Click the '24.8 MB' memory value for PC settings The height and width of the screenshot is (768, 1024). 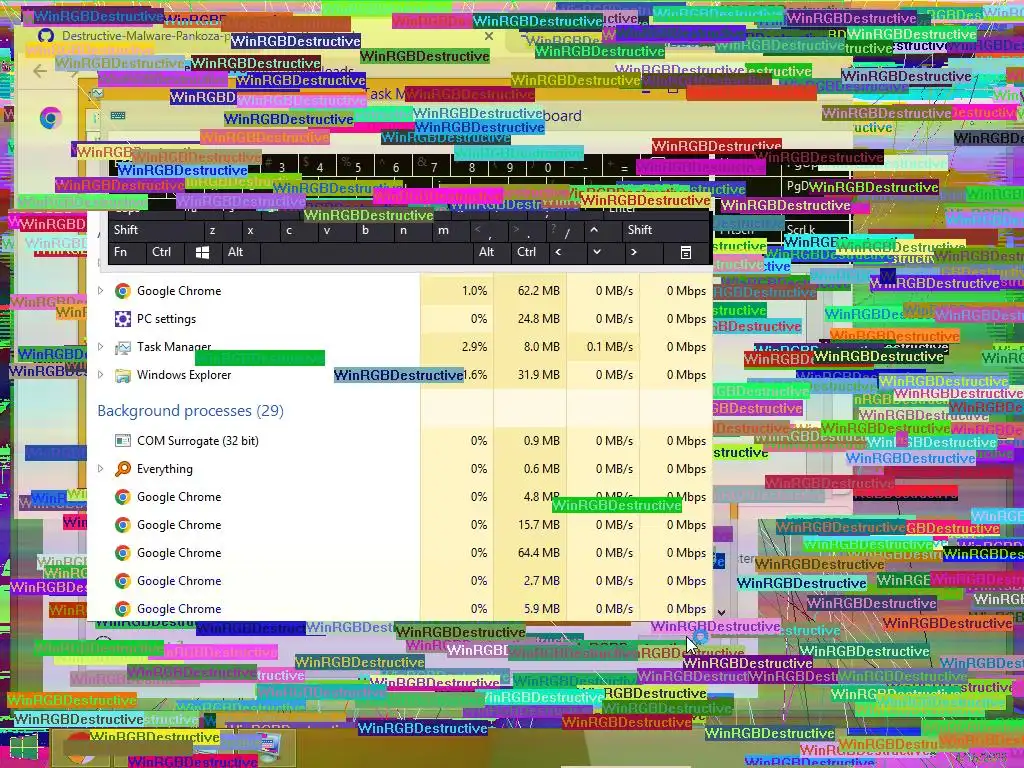pos(538,319)
